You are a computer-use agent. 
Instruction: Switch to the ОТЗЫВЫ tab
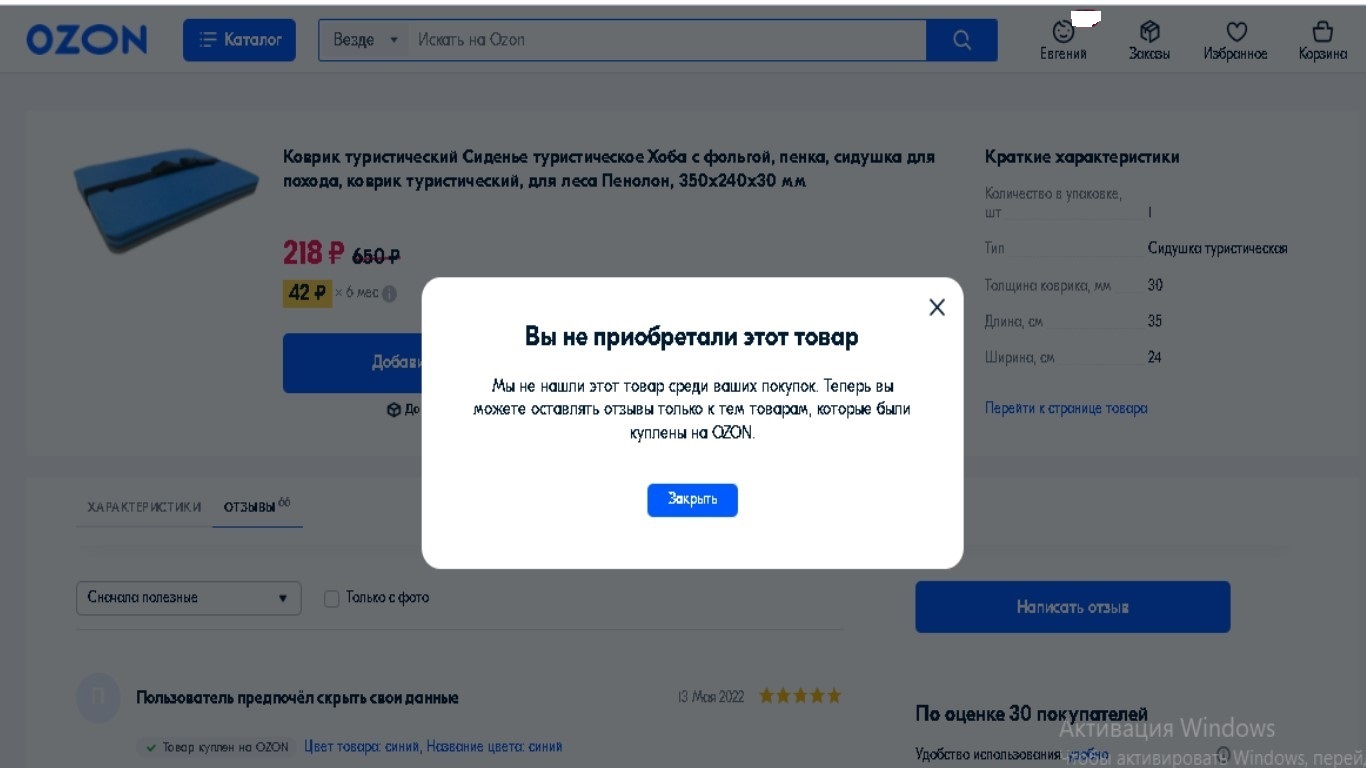pyautogui.click(x=252, y=506)
